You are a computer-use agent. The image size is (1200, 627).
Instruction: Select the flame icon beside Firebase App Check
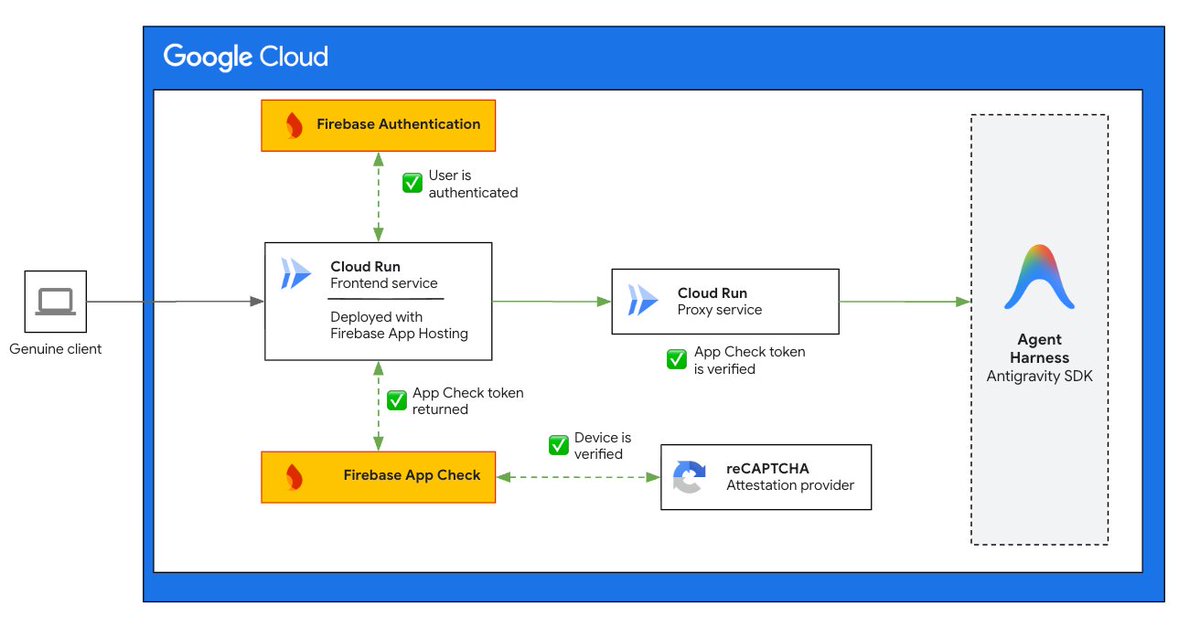(x=294, y=476)
